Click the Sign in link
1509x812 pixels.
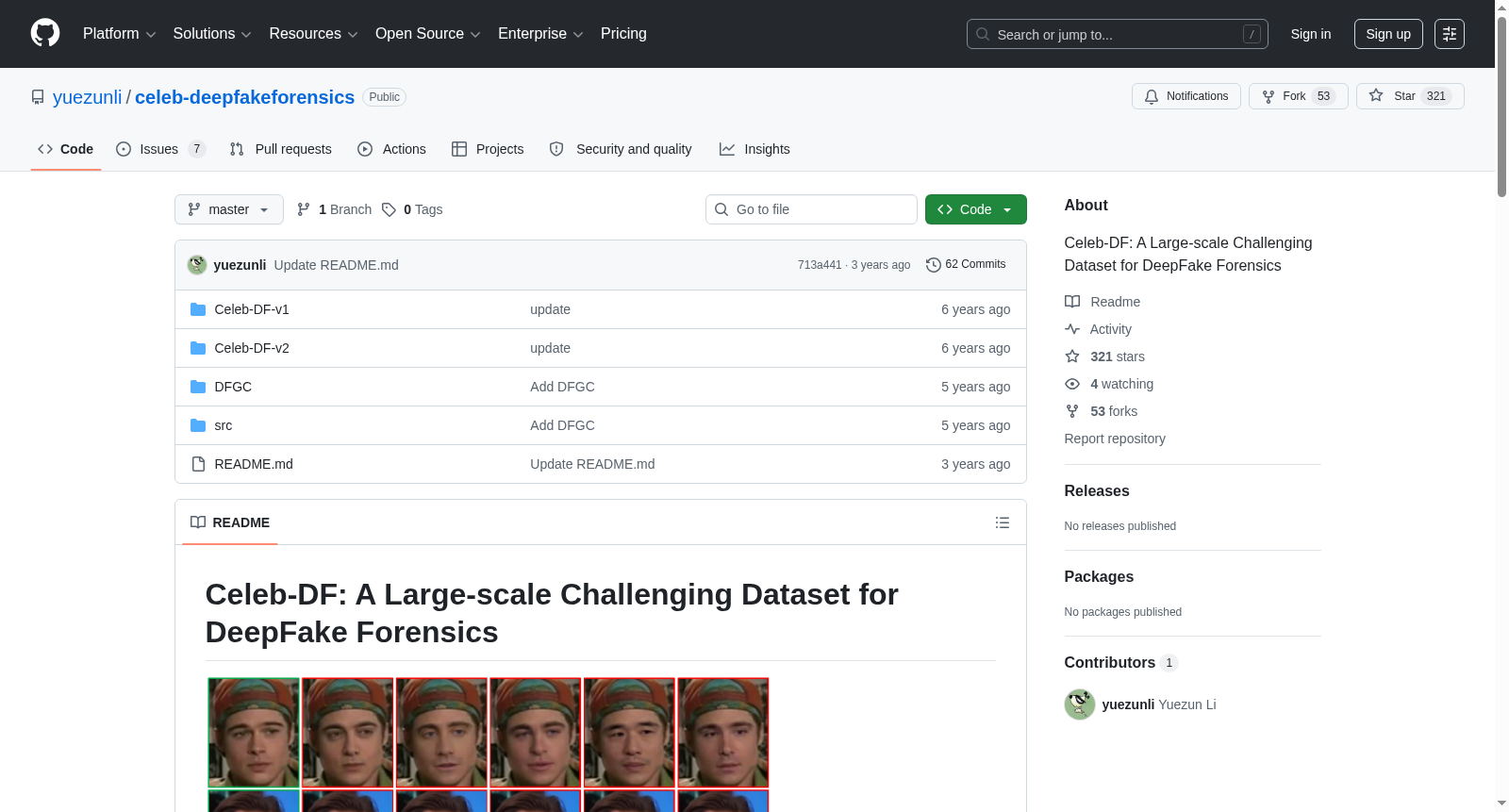click(1311, 34)
